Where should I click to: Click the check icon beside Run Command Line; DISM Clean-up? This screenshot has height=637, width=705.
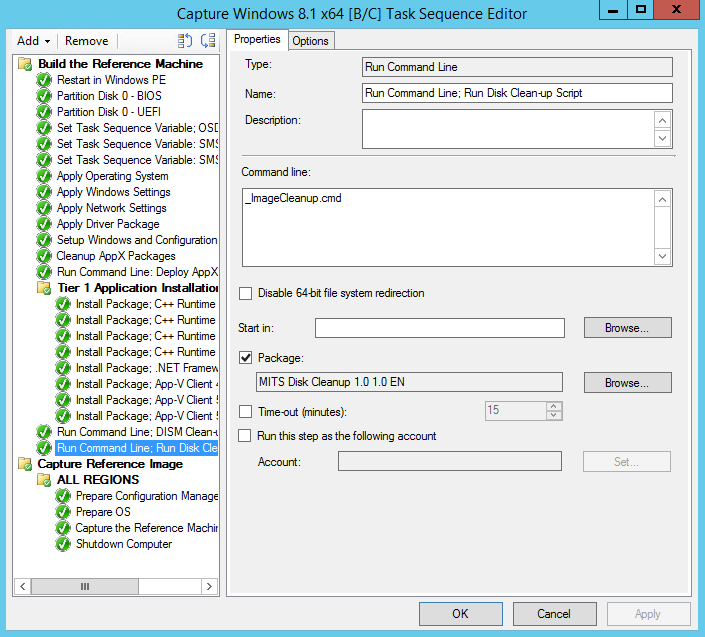(44, 432)
